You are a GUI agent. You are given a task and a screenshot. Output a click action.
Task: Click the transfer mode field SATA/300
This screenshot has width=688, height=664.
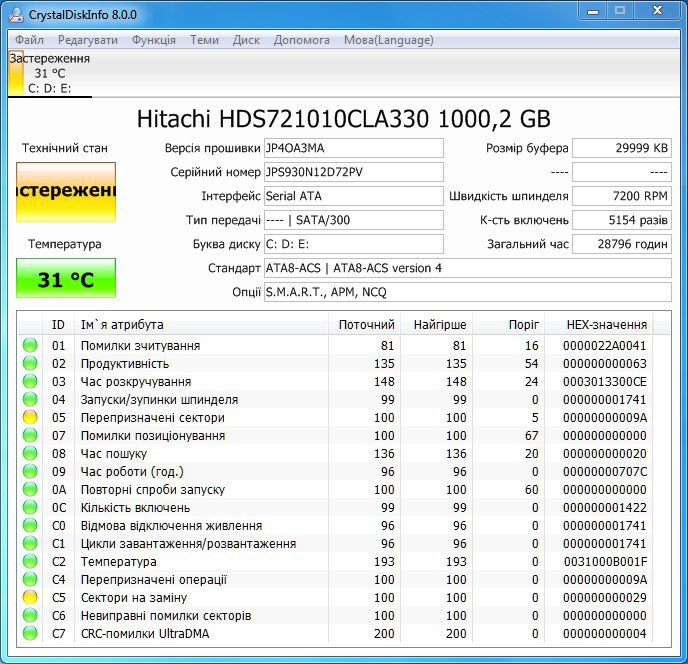pos(354,220)
